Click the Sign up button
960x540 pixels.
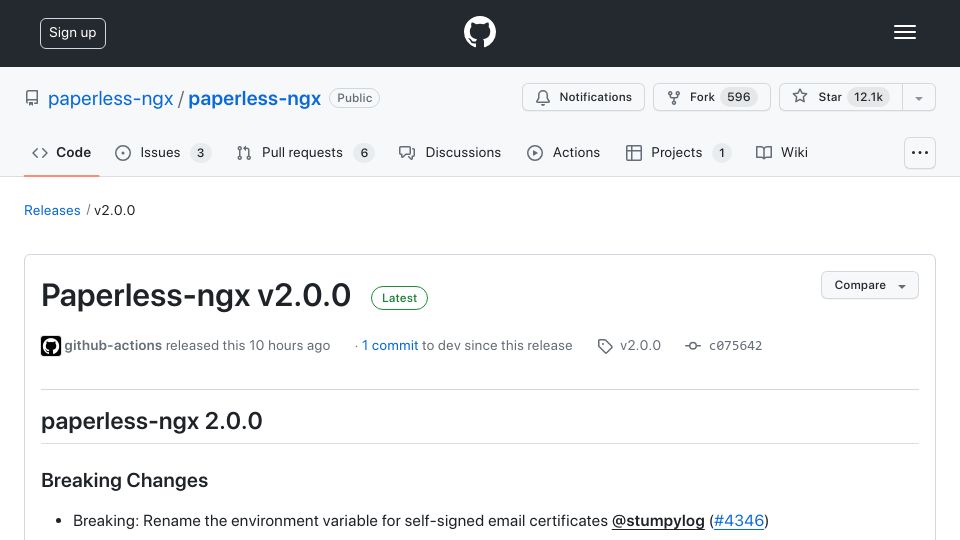pyautogui.click(x=73, y=33)
